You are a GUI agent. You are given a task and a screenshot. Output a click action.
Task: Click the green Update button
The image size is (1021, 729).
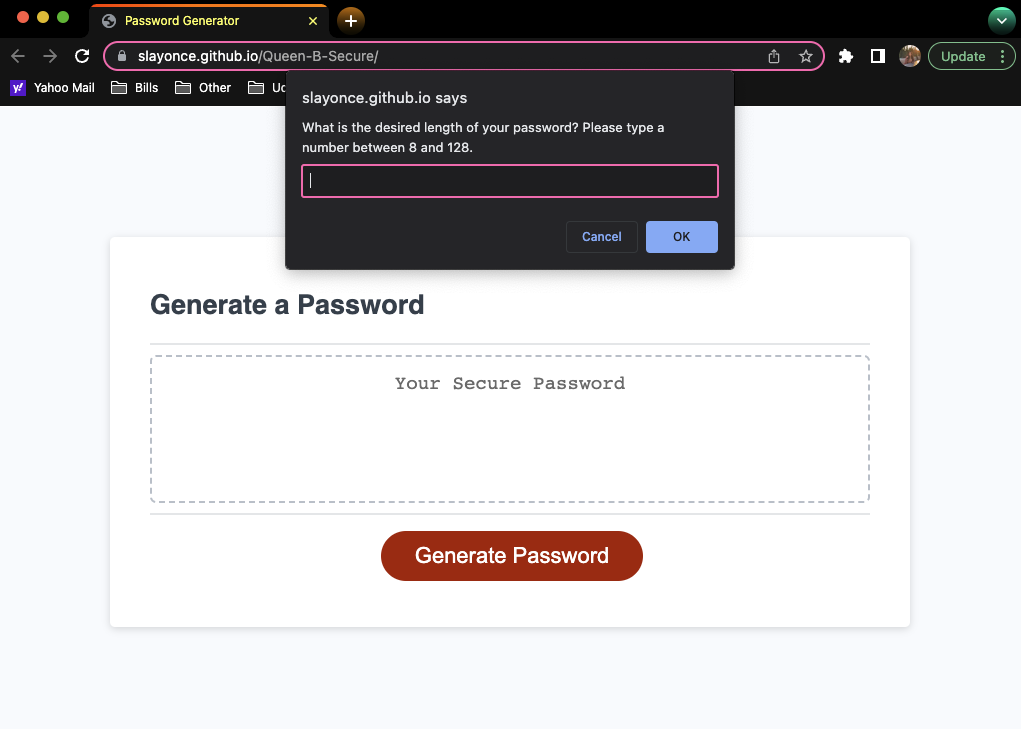[964, 56]
